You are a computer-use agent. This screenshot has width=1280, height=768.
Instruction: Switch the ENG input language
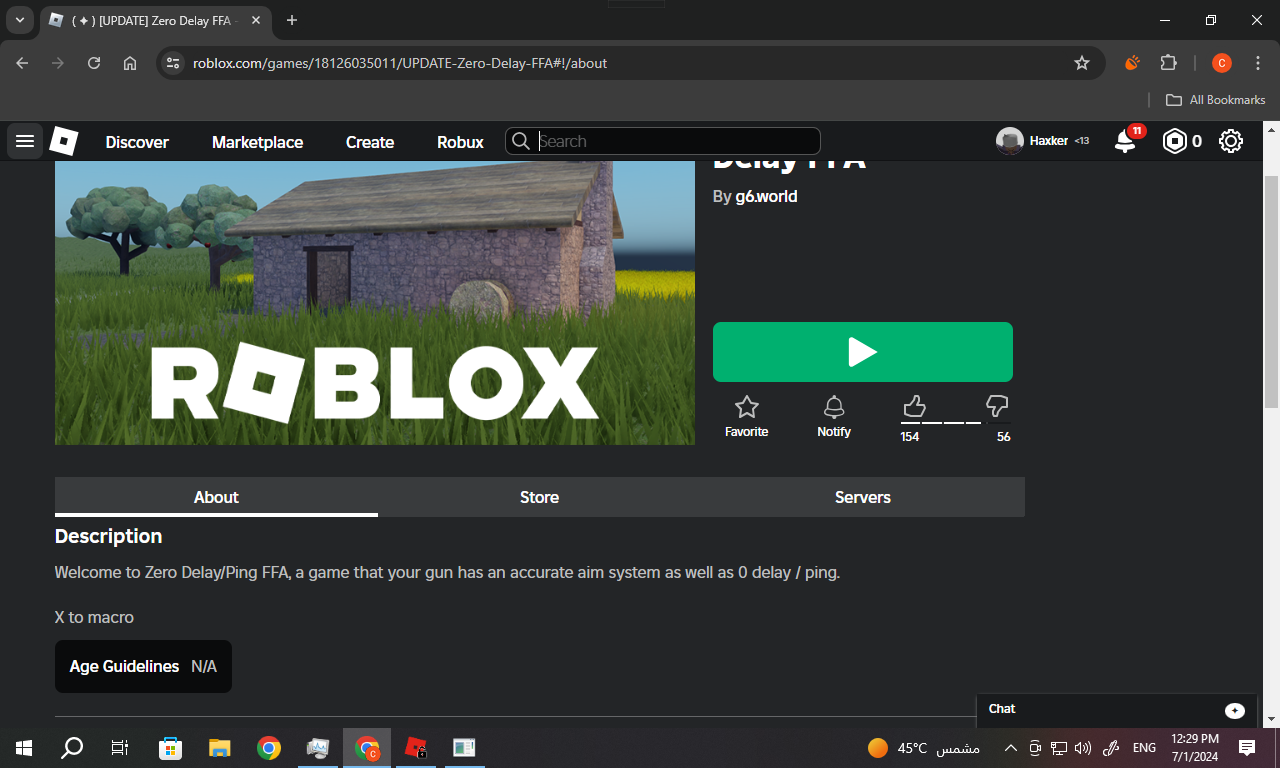[1144, 748]
